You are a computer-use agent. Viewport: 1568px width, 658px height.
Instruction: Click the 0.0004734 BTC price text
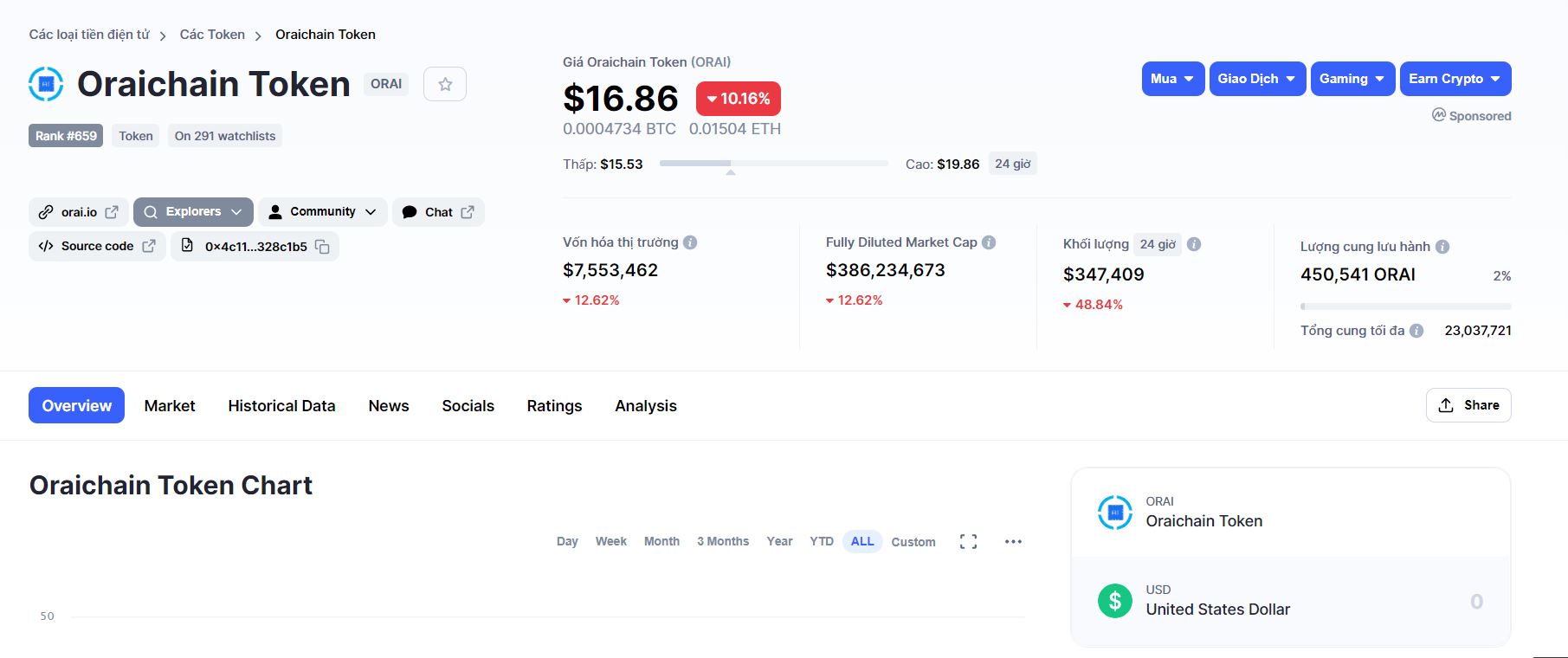[x=619, y=129]
